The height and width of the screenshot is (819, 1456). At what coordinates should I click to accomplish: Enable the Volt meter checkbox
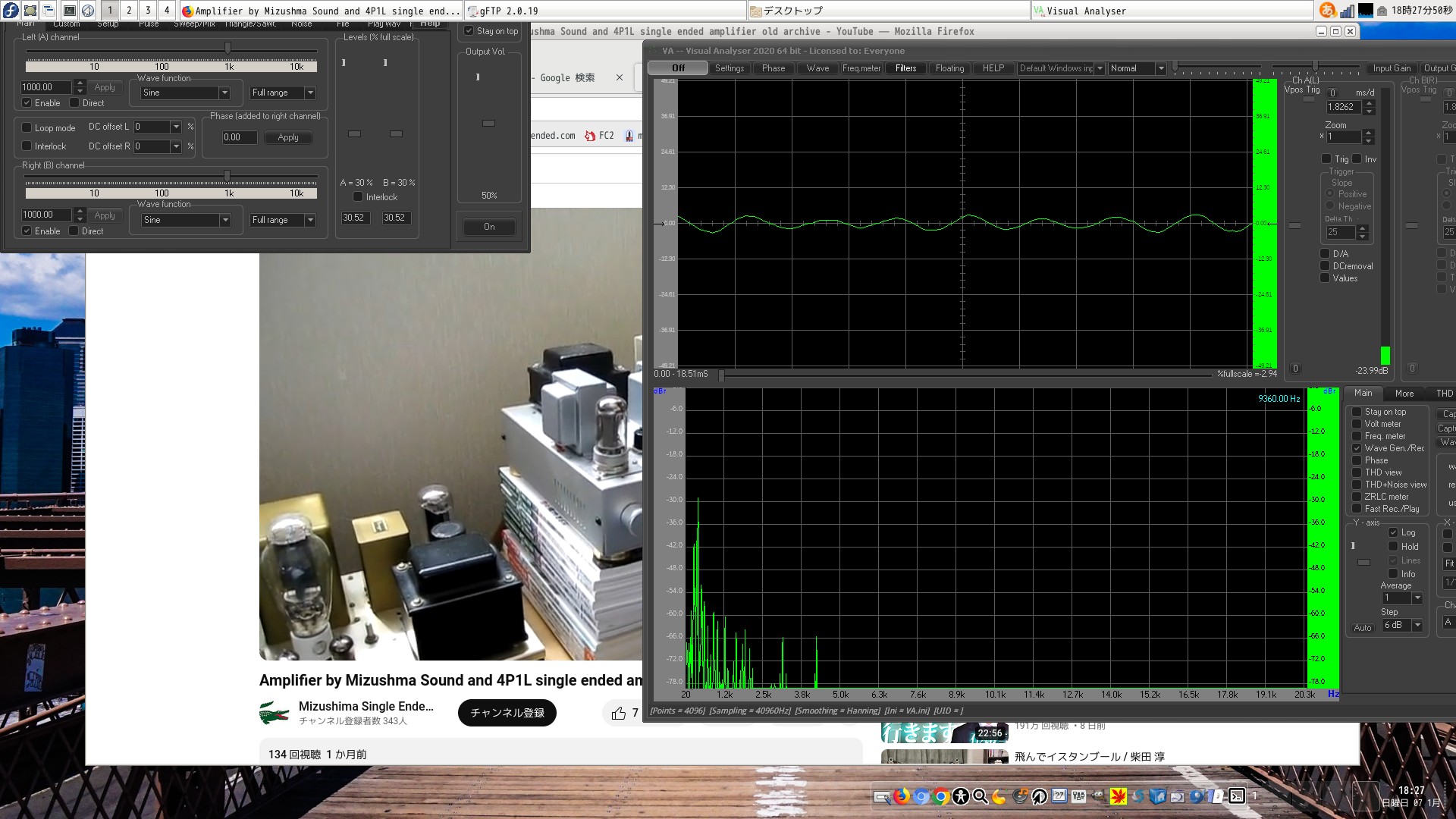(1357, 424)
